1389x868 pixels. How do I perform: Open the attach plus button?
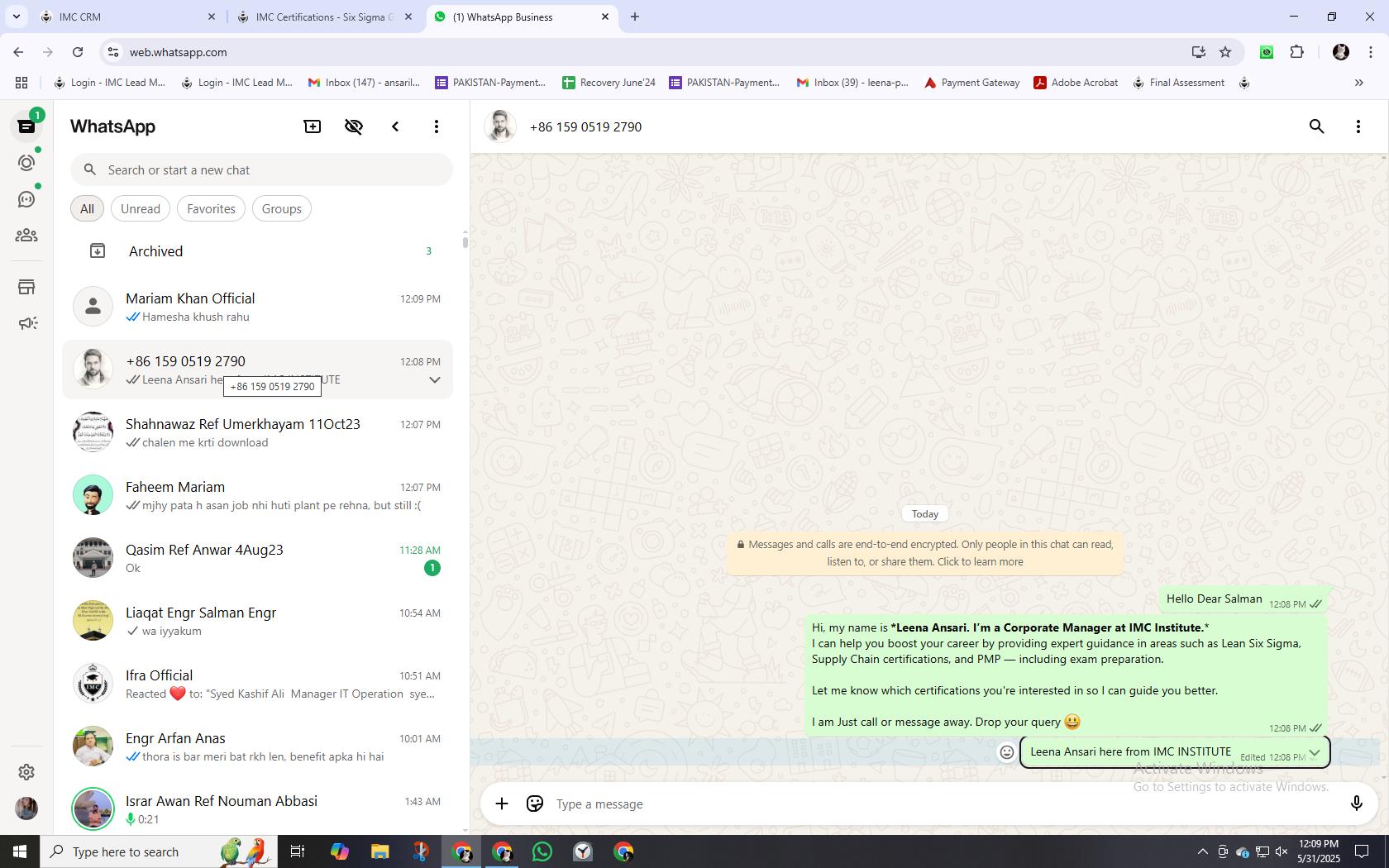click(x=502, y=804)
